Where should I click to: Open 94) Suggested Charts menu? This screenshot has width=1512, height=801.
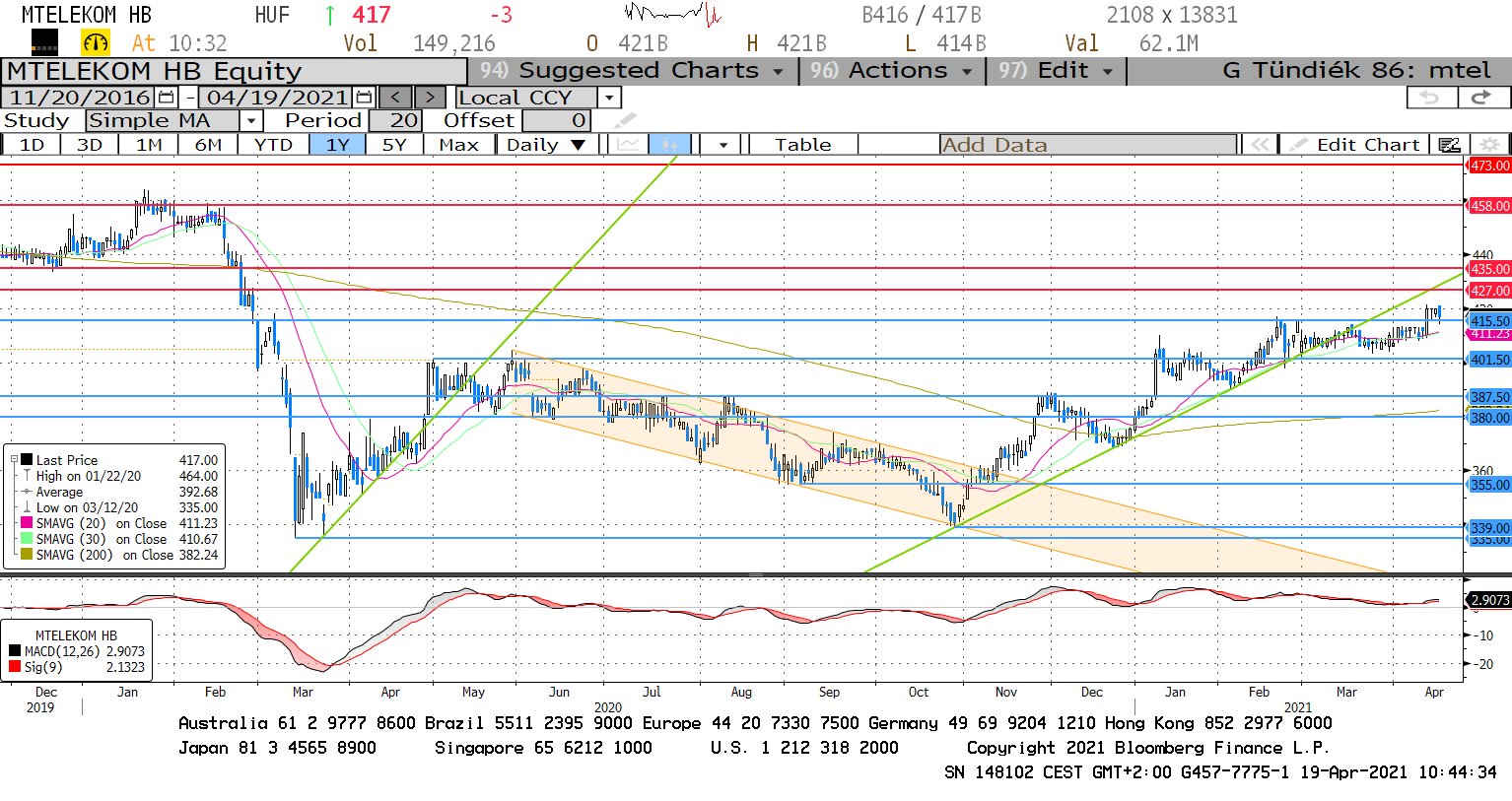(632, 71)
